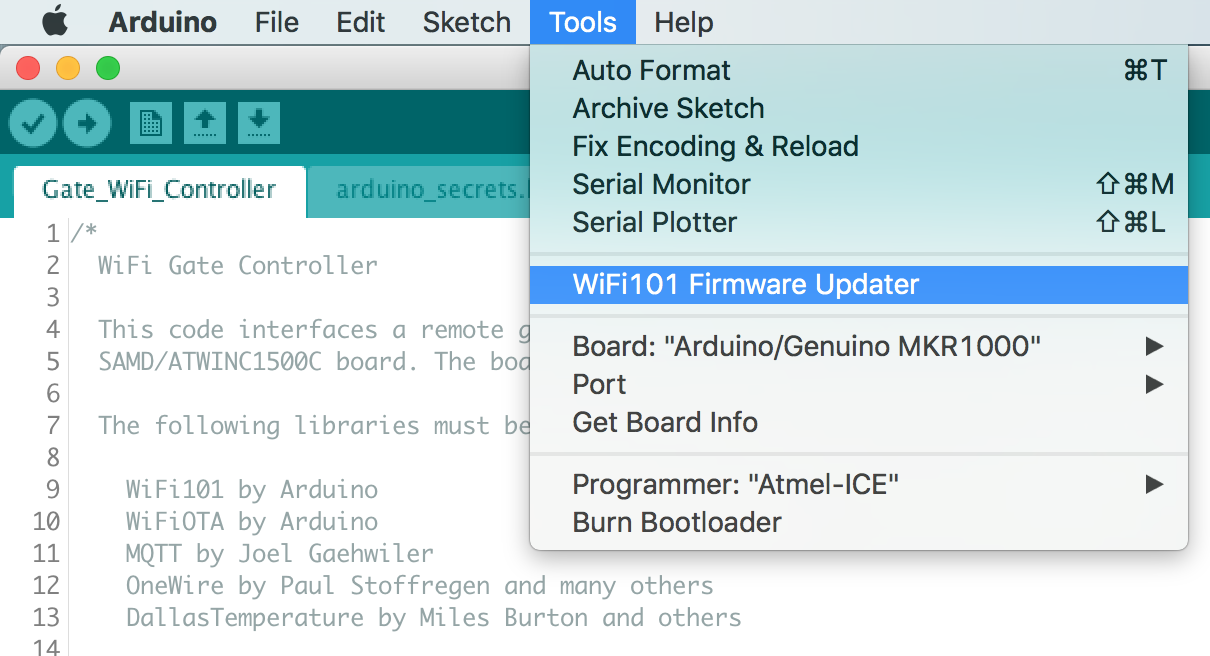Choose Auto Format from Tools menu
1210x656 pixels.
pos(859,70)
